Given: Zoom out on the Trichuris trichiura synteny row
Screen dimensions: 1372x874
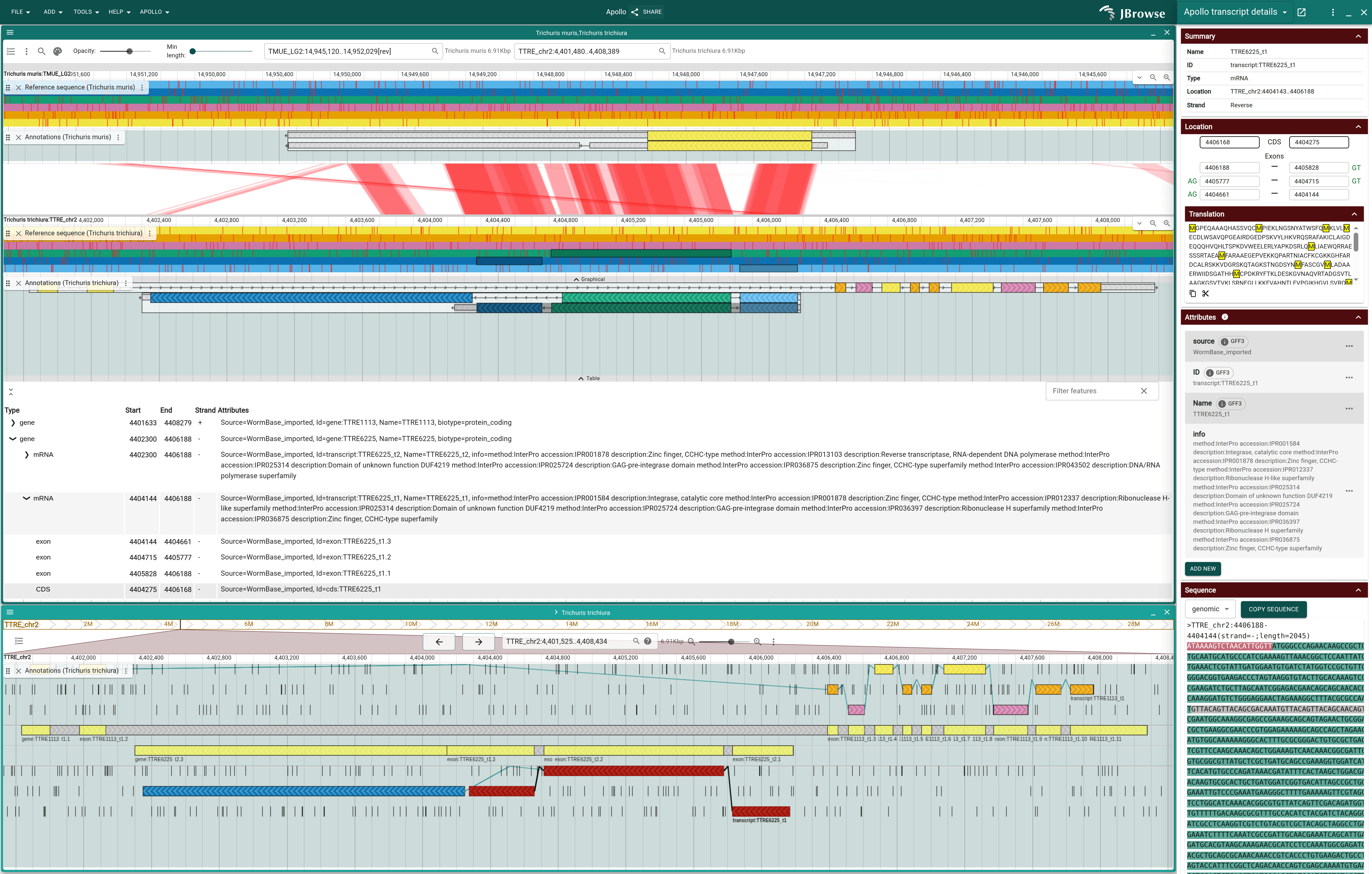Looking at the screenshot, I should 1153,223.
